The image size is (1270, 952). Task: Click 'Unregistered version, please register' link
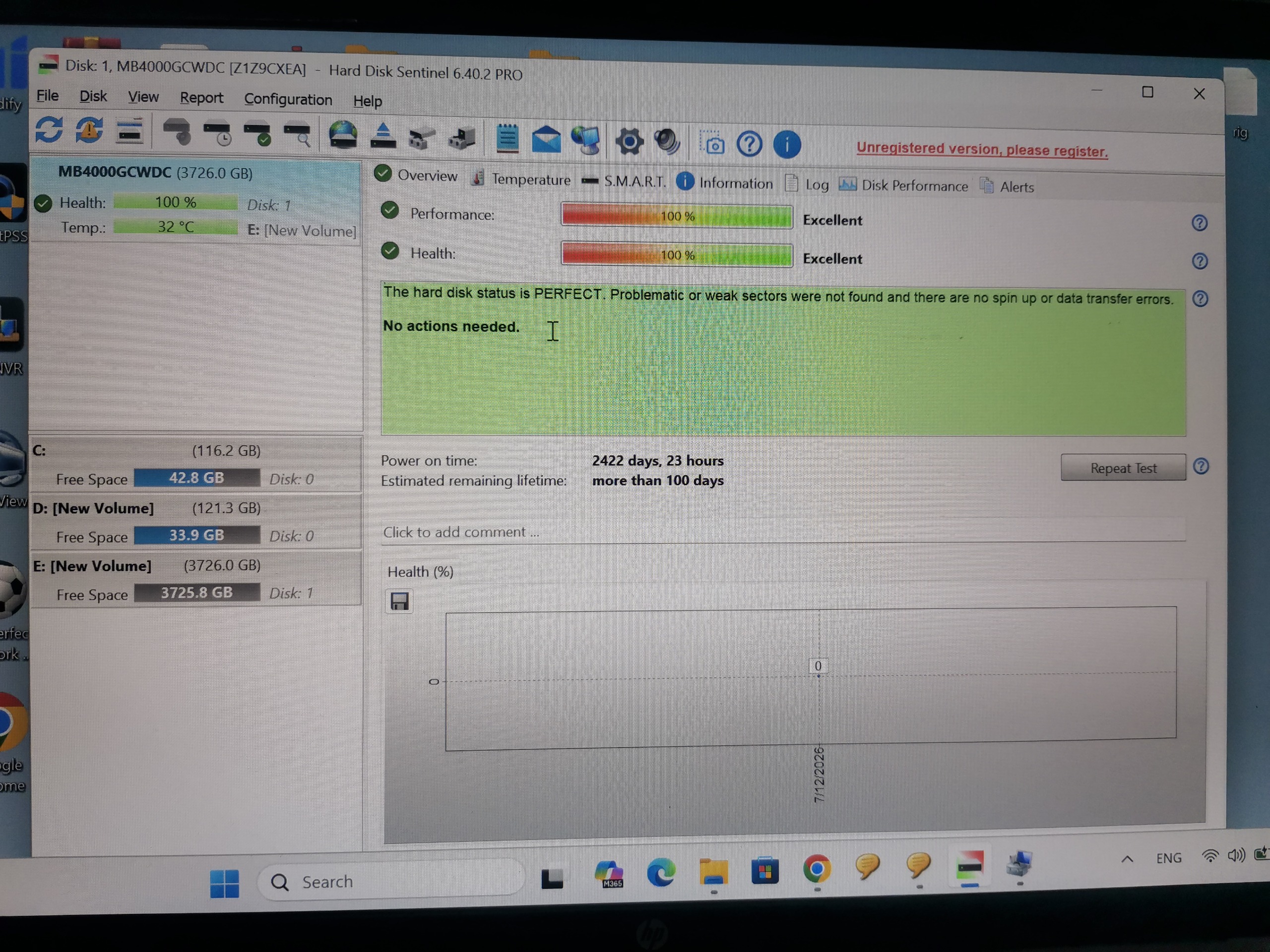coord(982,150)
